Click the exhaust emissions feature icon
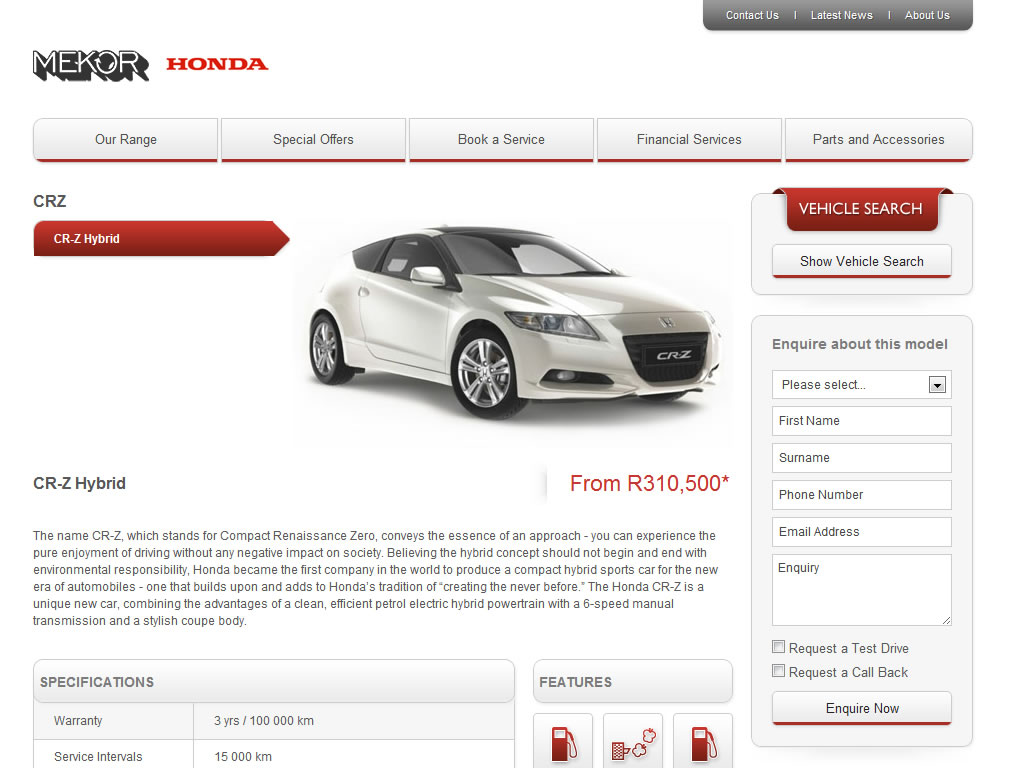Viewport: 1024px width, 768px height. click(x=633, y=742)
